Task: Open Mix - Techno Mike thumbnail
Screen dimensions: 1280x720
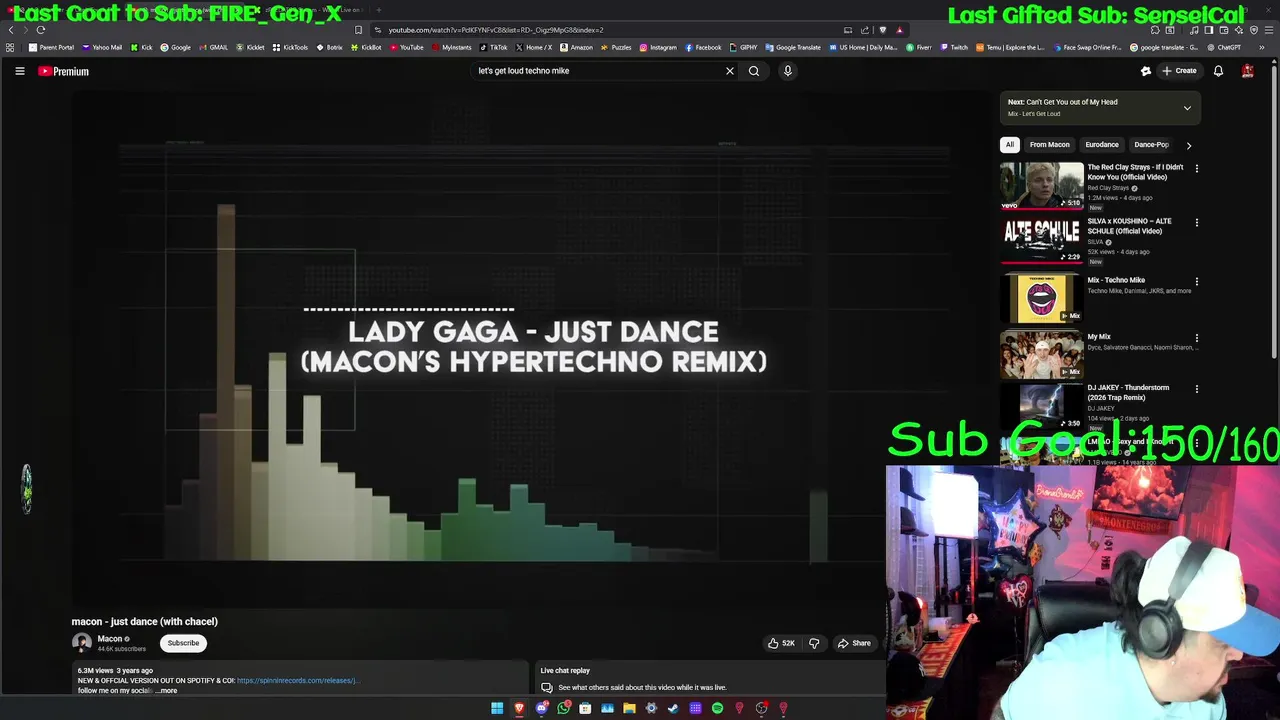Action: (x=1041, y=299)
